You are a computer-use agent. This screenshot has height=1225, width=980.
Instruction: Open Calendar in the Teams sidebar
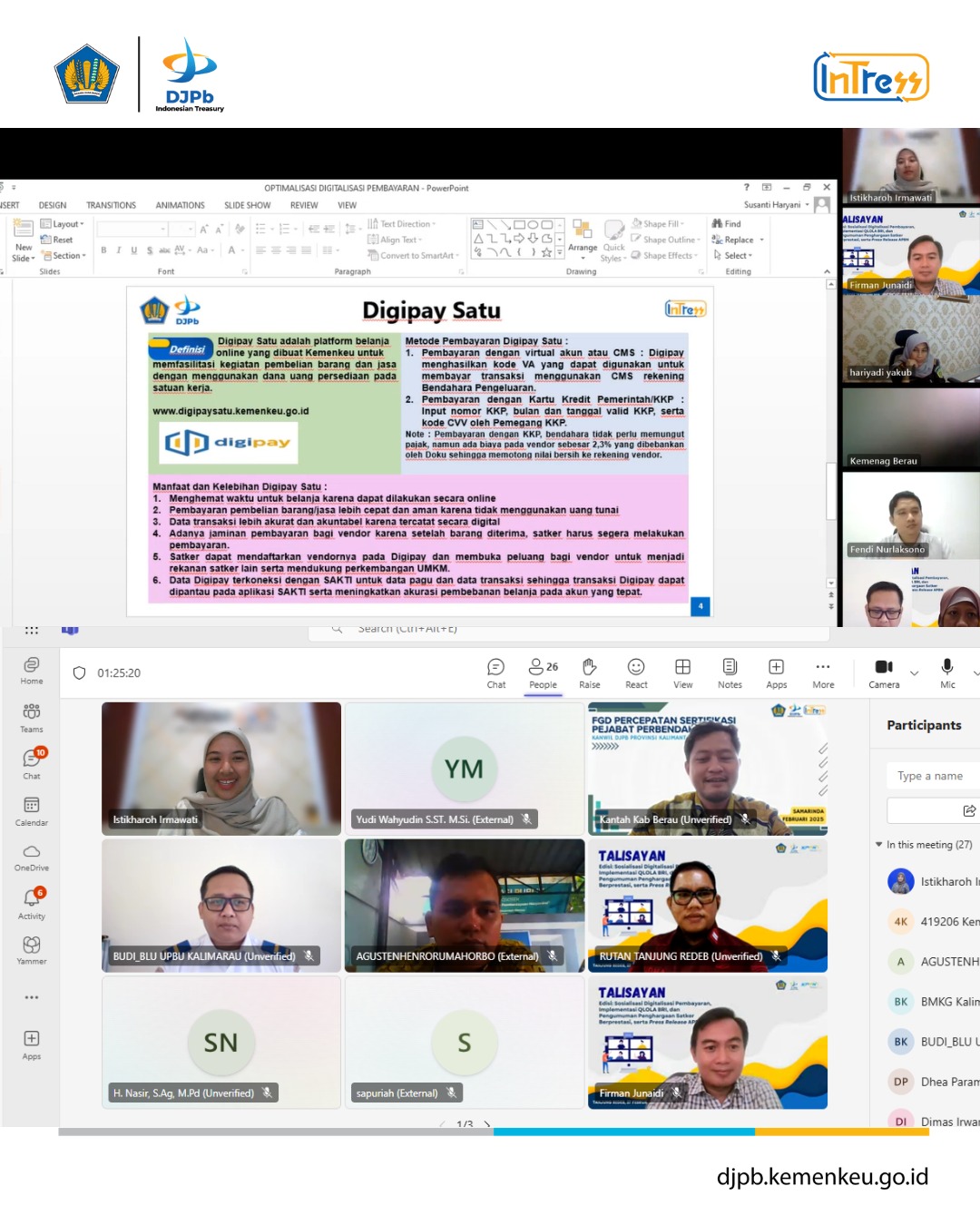(32, 811)
